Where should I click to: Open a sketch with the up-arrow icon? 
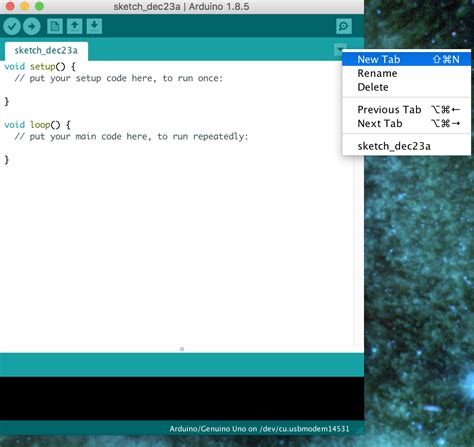point(75,26)
